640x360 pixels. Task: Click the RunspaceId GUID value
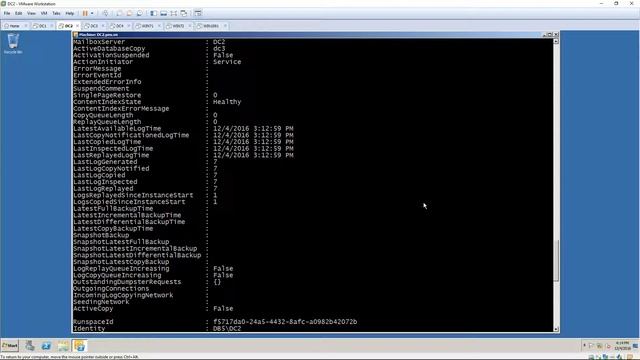(285, 322)
